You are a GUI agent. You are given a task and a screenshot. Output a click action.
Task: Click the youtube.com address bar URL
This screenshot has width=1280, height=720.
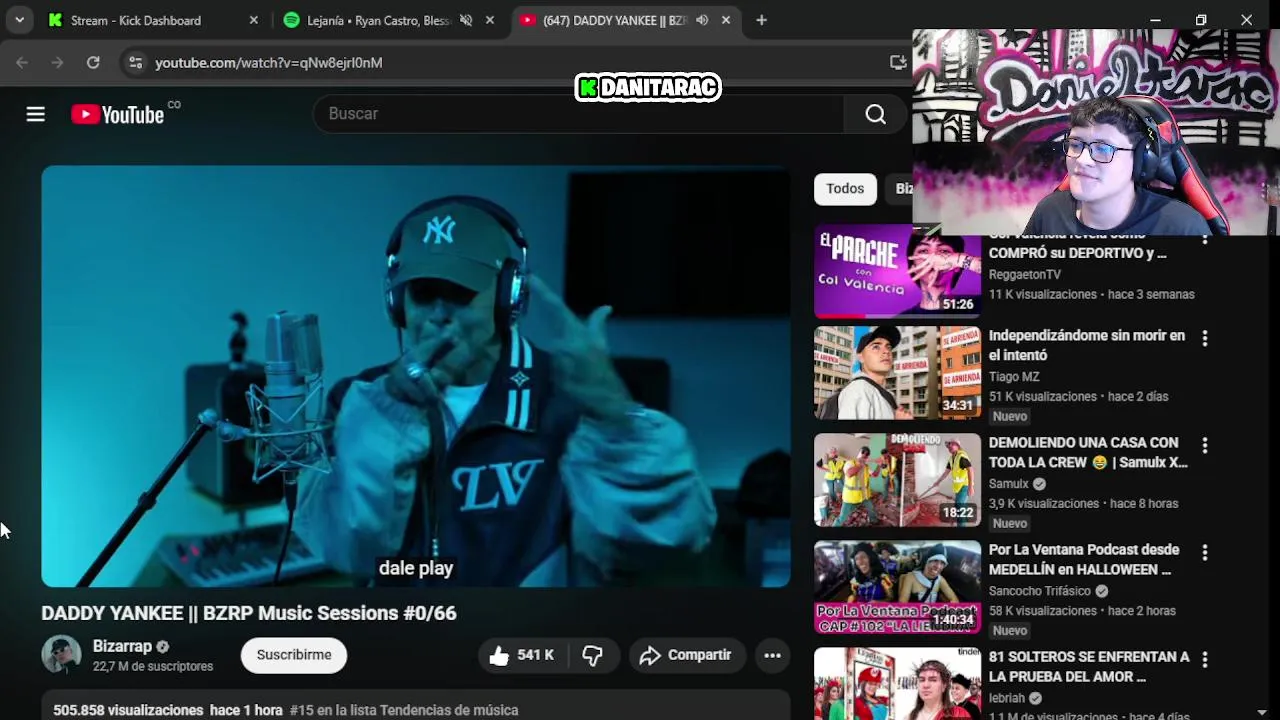pos(268,62)
